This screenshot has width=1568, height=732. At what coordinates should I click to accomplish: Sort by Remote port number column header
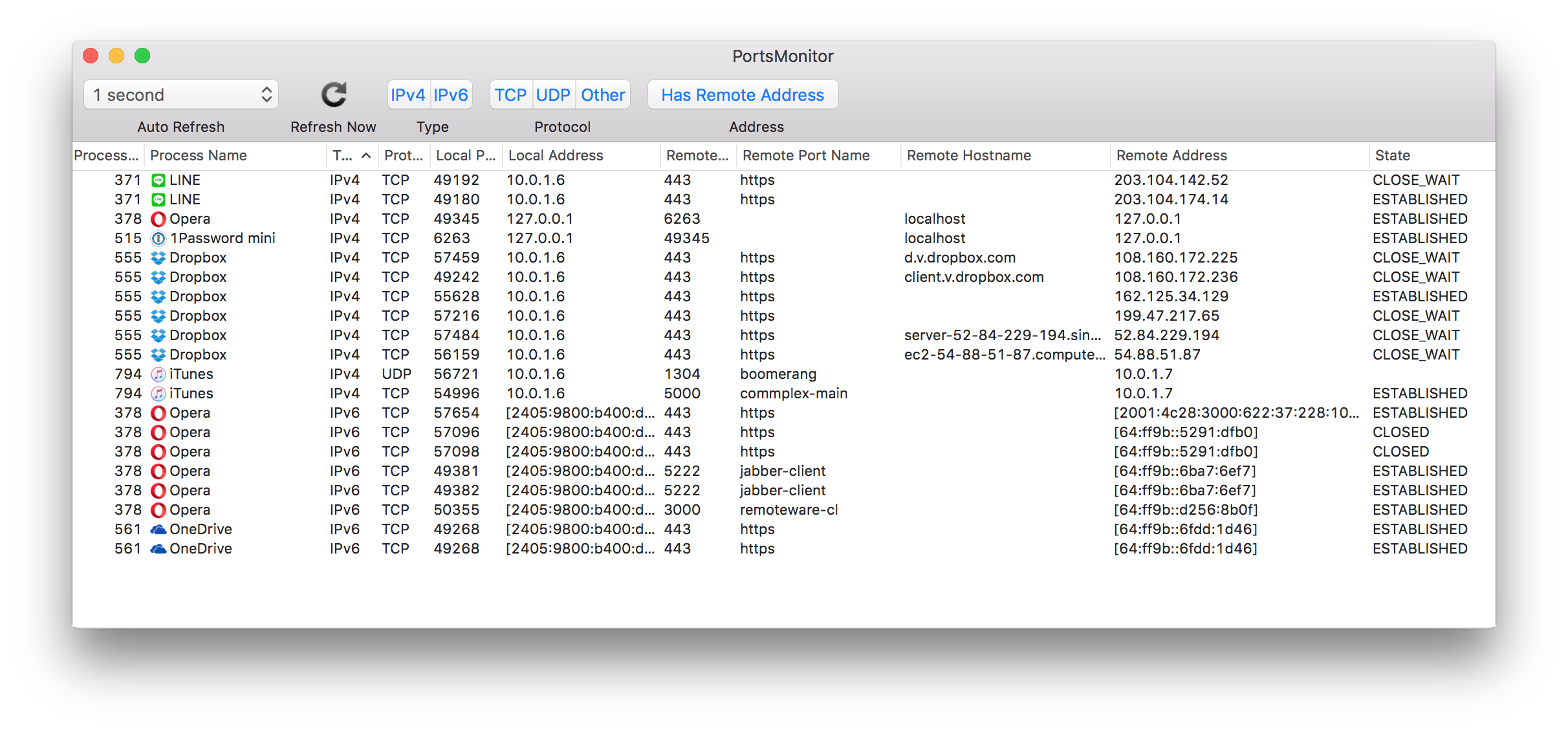pyautogui.click(x=697, y=156)
